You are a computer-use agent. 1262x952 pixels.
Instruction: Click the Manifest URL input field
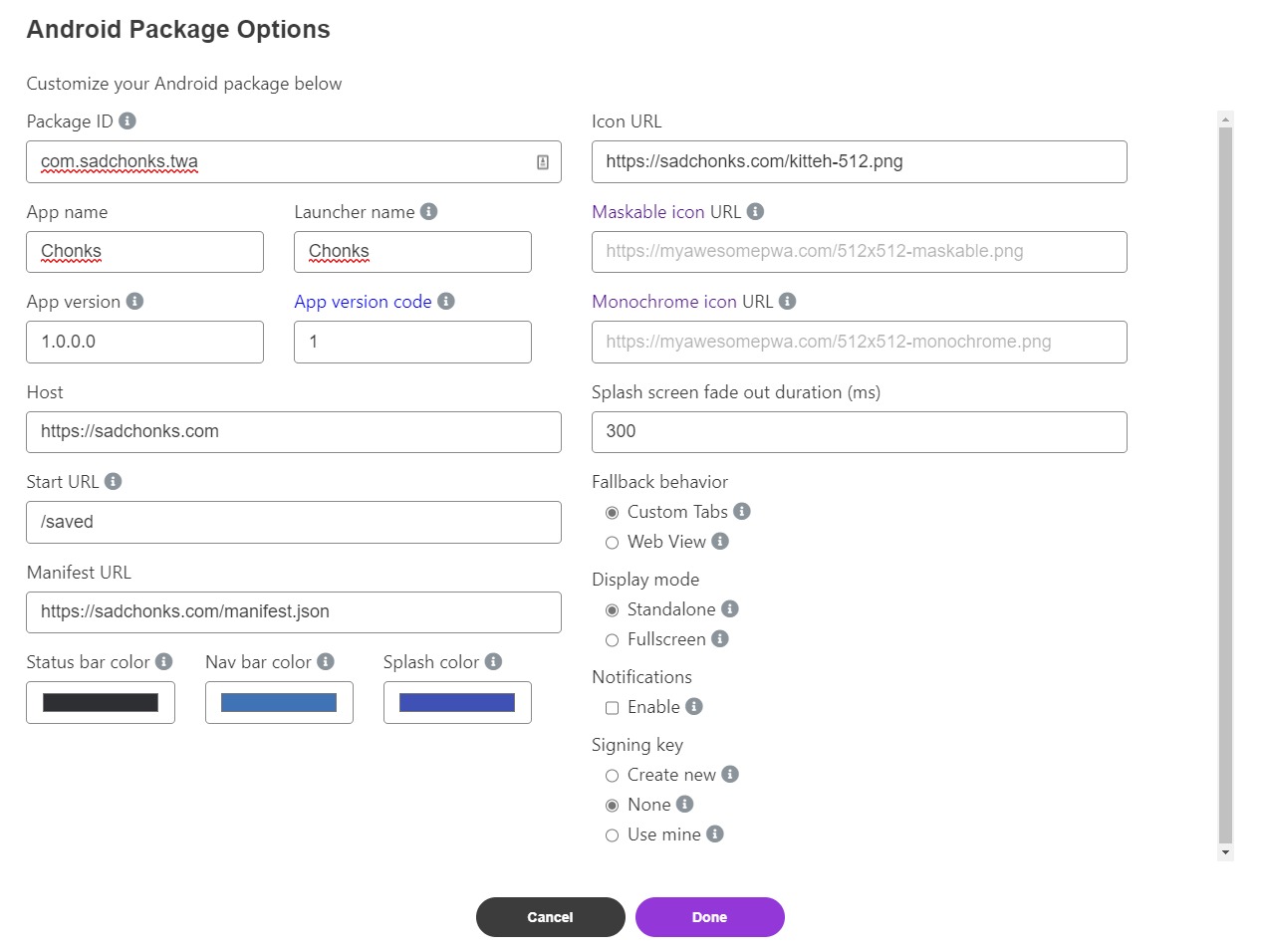pos(294,612)
